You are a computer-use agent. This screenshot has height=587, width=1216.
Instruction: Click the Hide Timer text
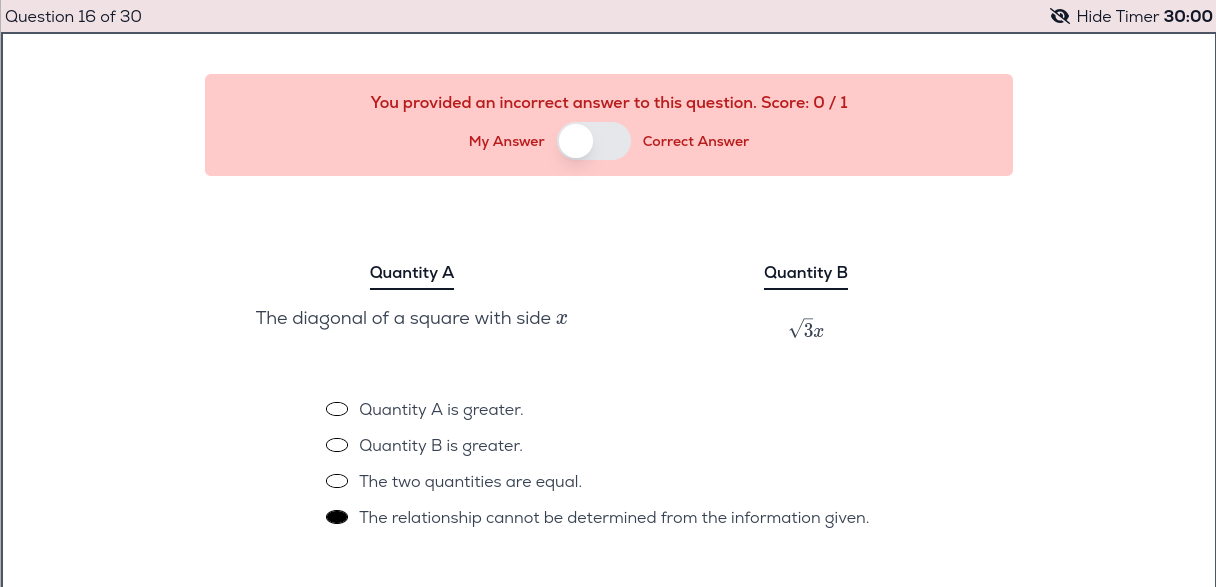click(1117, 16)
